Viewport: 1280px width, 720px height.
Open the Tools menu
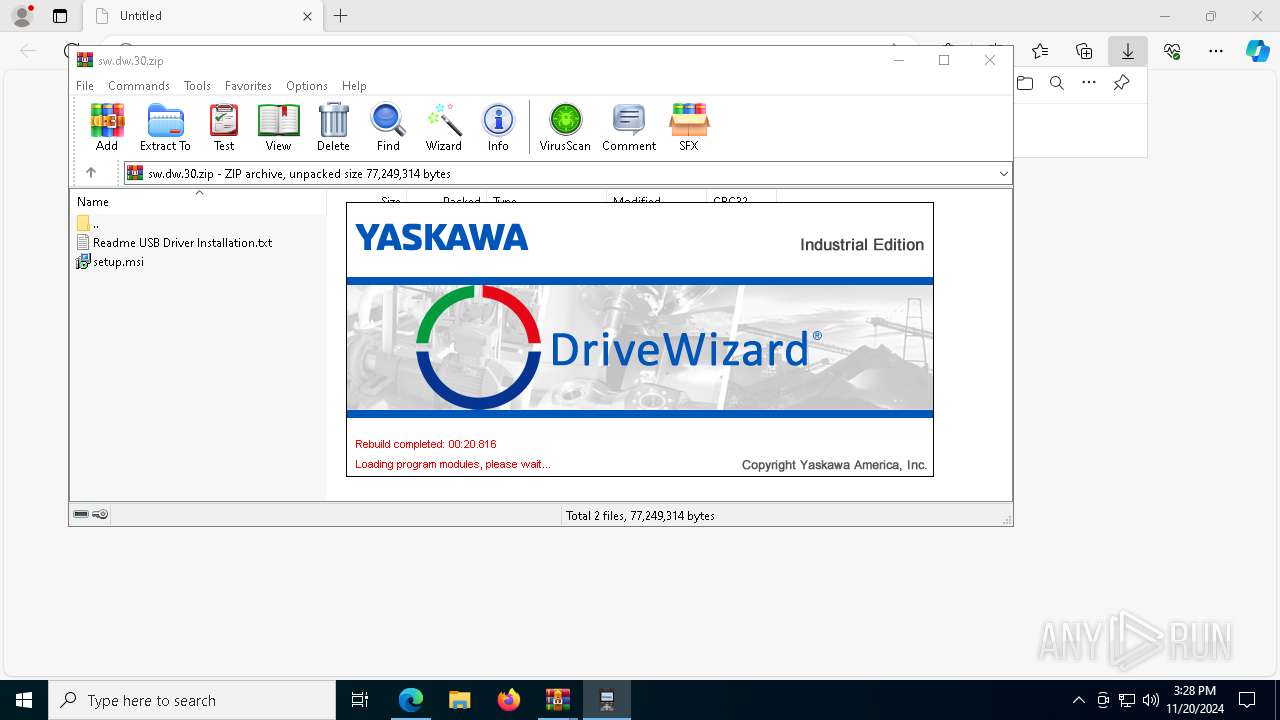197,86
